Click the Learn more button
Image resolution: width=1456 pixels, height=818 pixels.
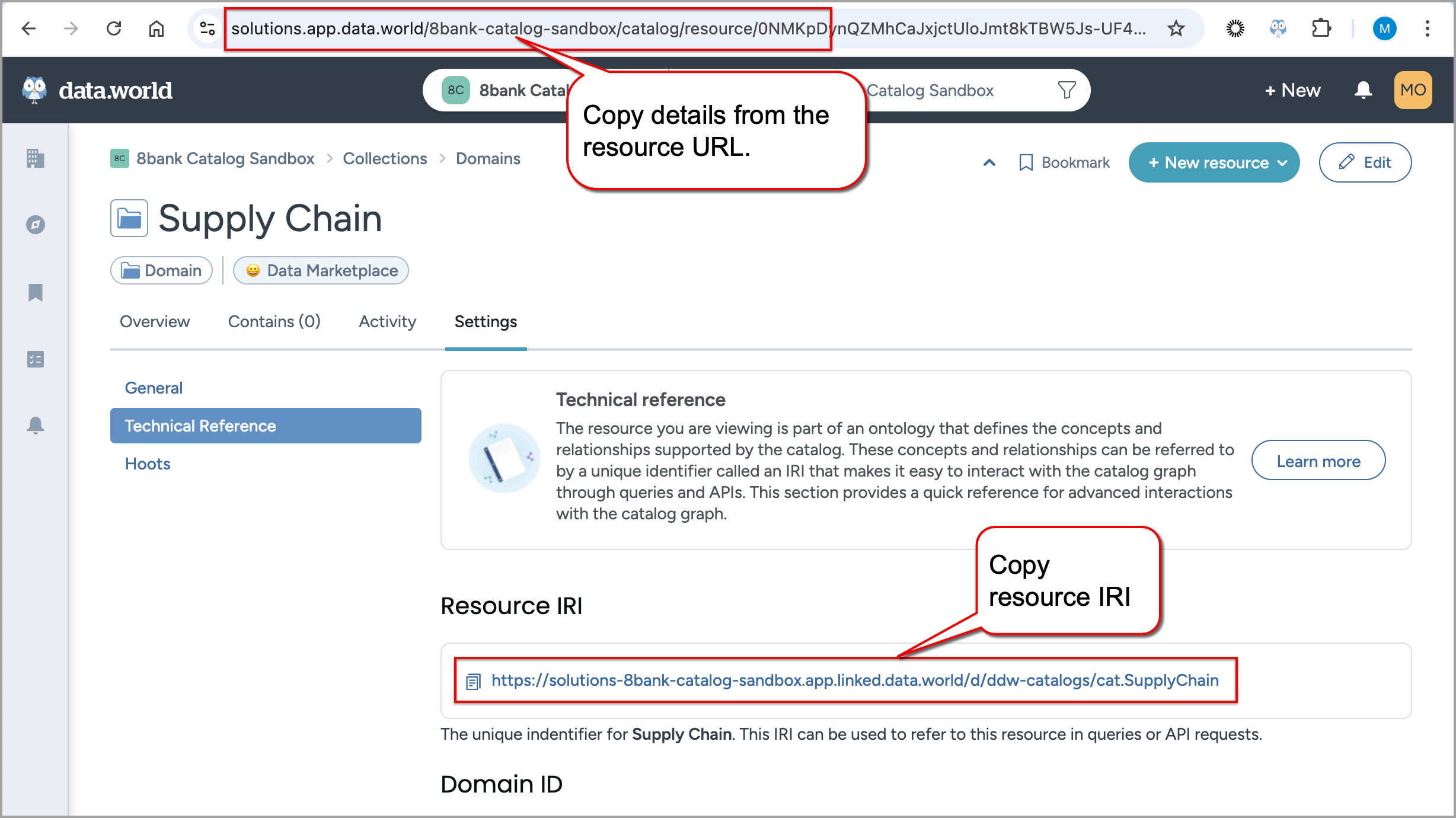1318,461
